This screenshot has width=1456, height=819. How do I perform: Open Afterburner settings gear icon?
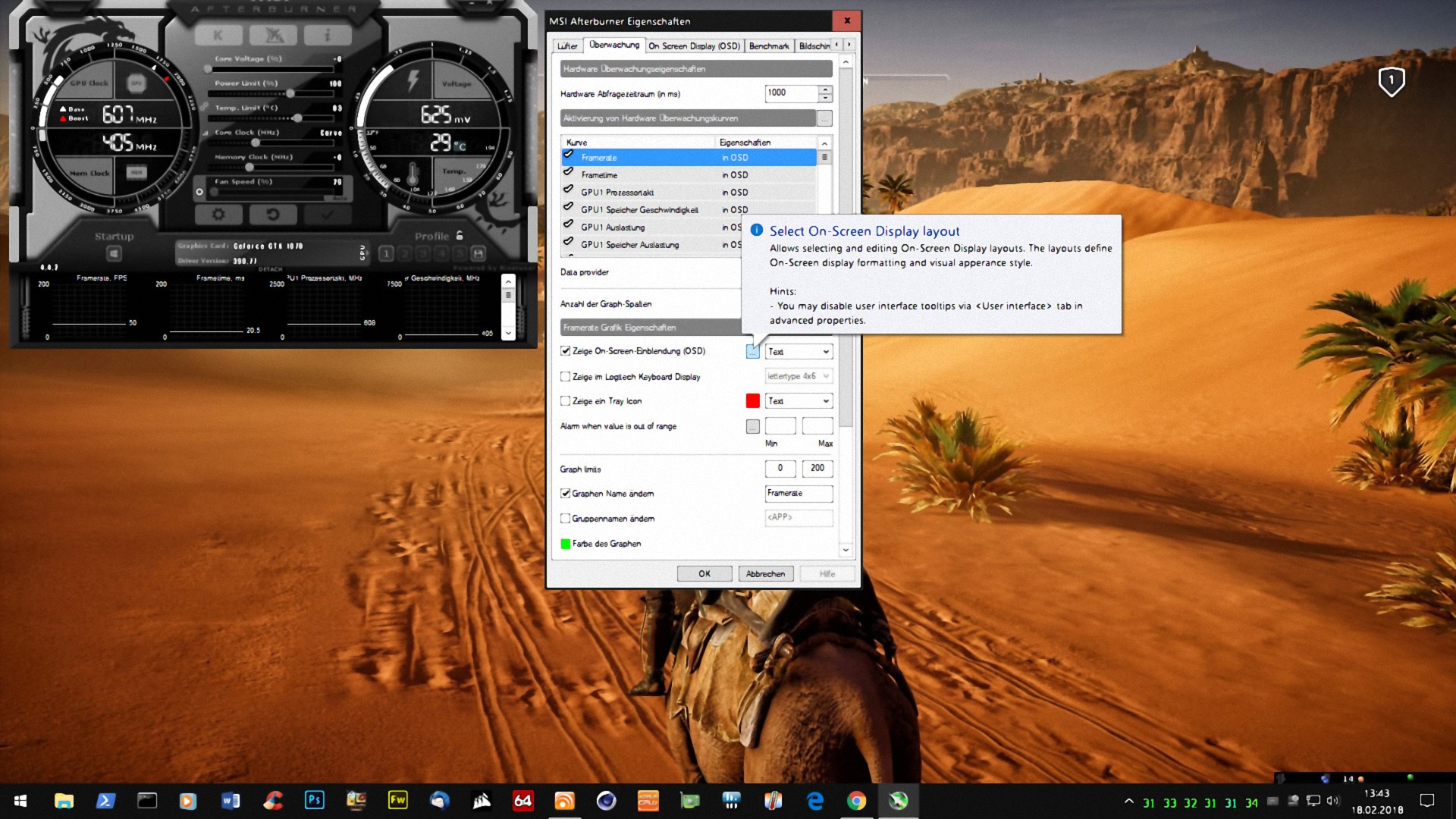(218, 215)
